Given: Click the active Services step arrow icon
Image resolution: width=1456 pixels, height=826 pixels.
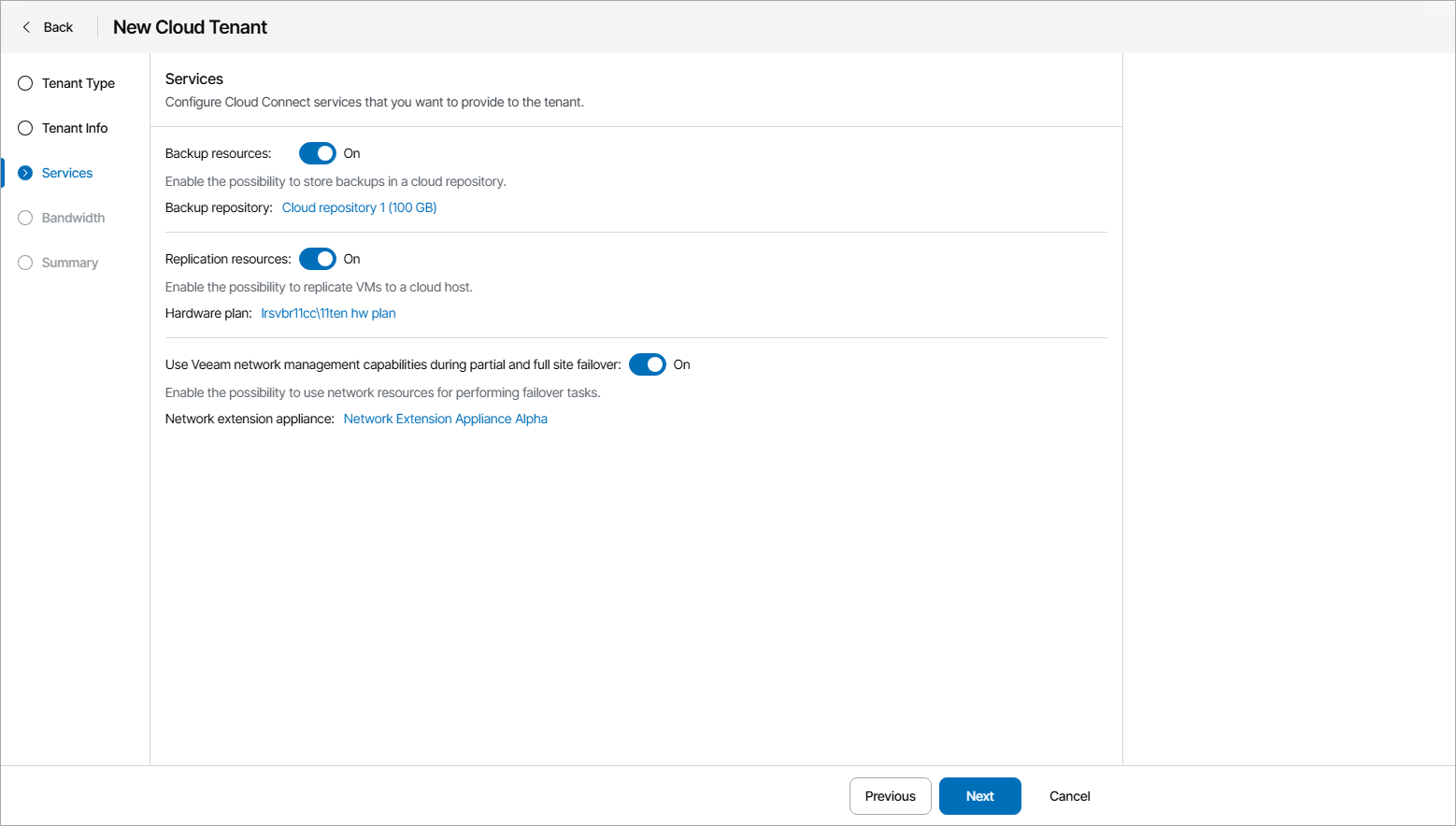Looking at the screenshot, I should click(x=25, y=173).
